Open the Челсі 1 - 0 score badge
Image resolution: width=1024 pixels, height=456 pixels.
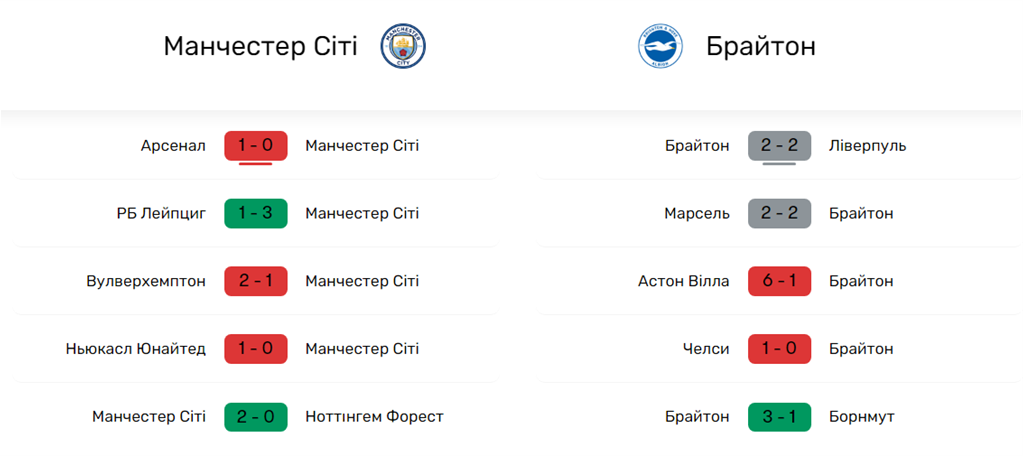[779, 349]
